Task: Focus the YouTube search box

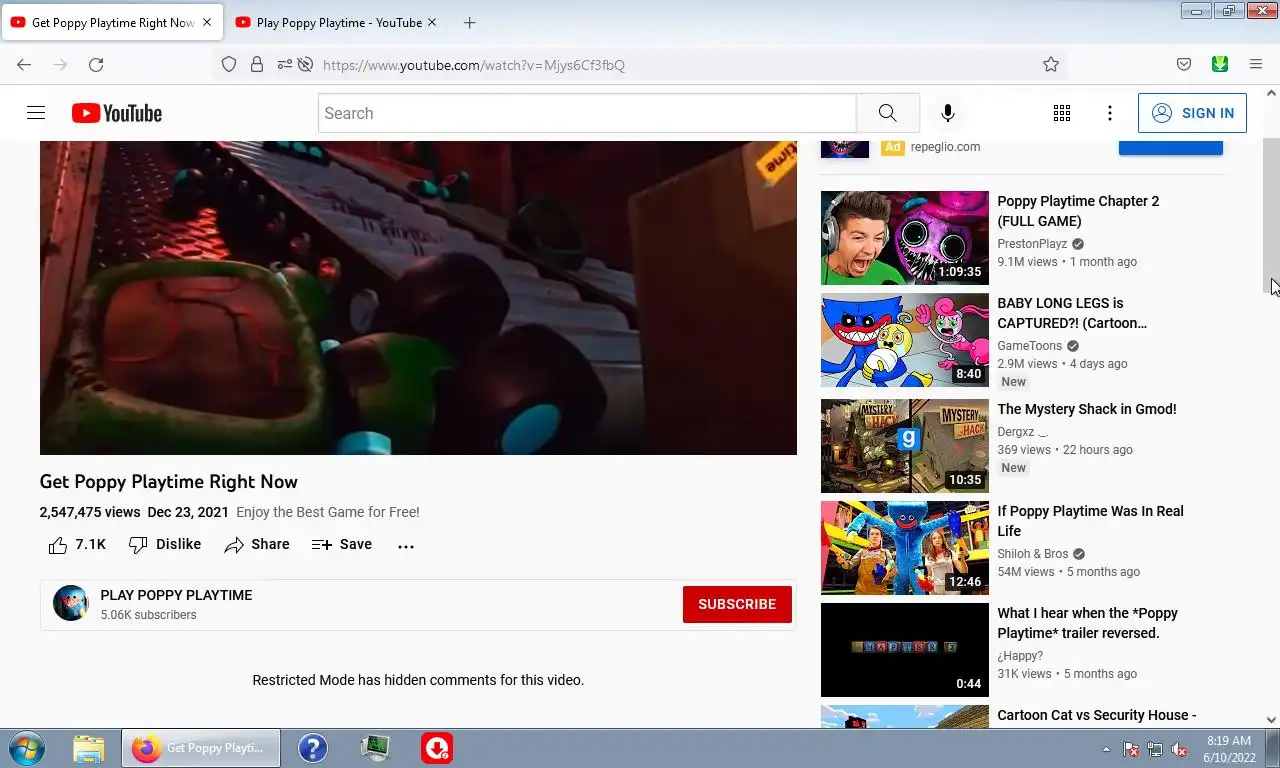Action: 587,113
